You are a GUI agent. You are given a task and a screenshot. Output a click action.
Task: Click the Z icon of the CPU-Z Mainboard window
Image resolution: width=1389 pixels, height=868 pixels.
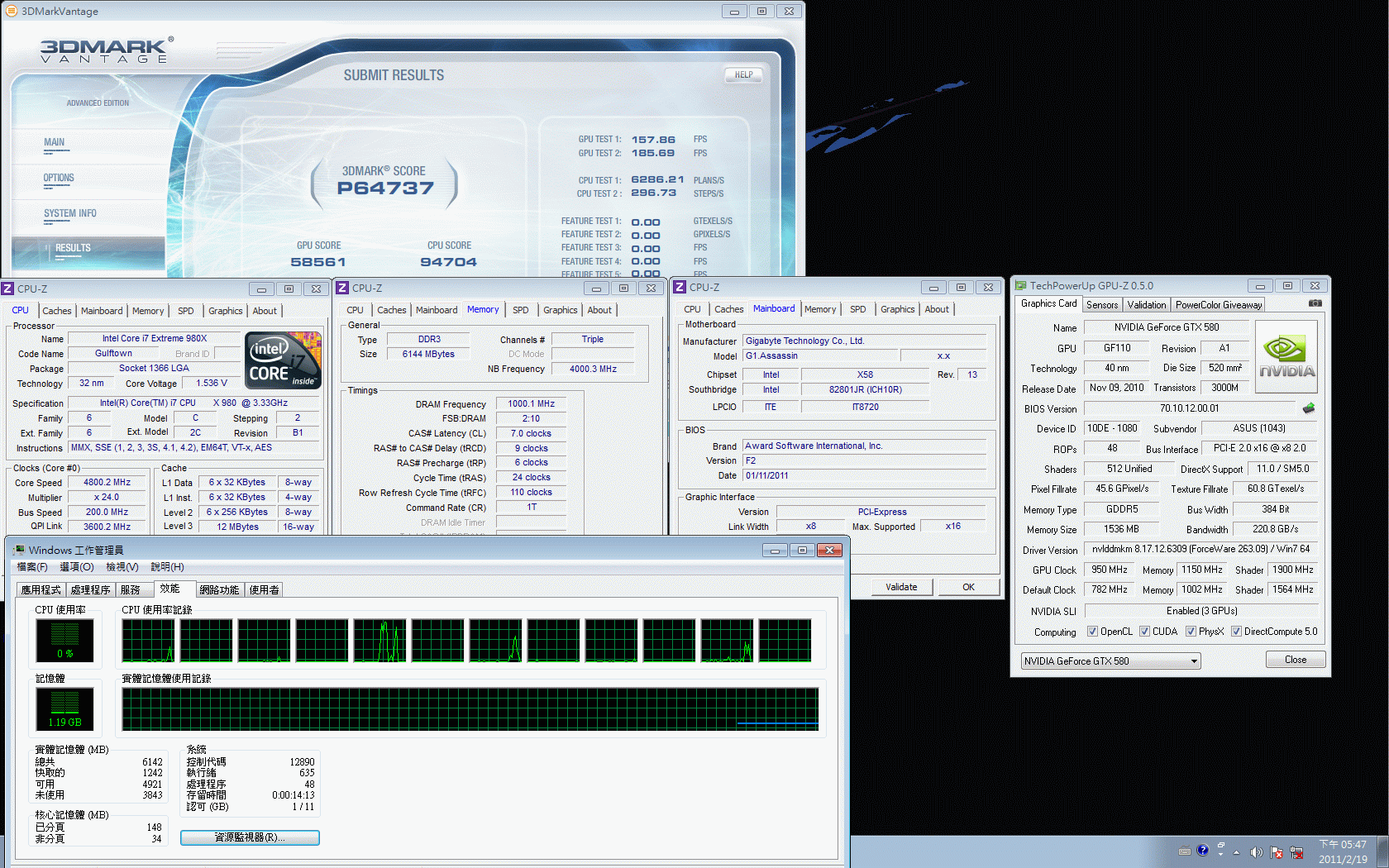click(x=680, y=287)
